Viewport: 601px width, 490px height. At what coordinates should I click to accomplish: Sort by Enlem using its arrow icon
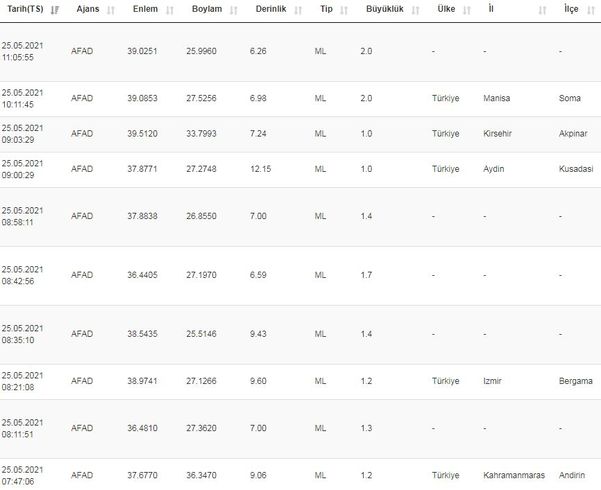[x=170, y=10]
